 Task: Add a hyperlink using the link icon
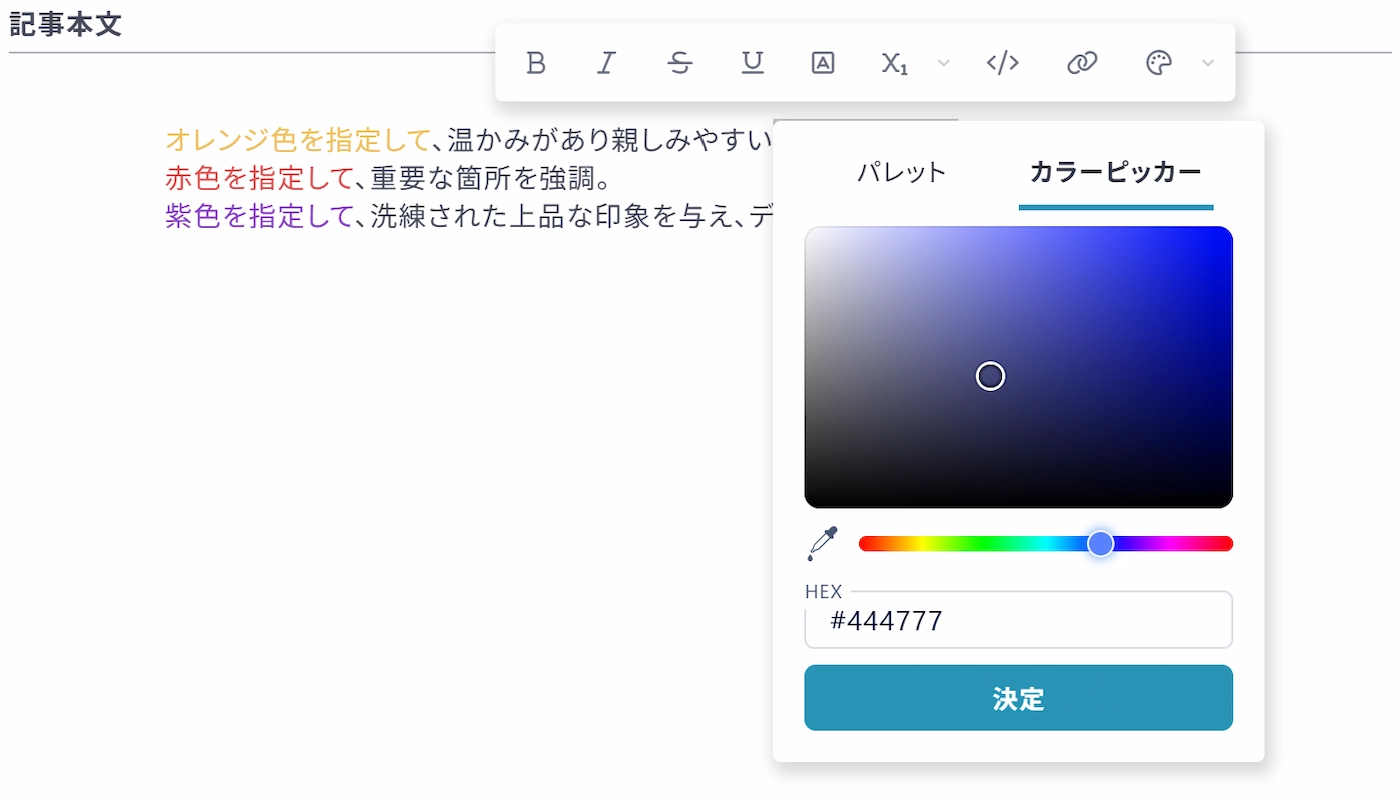(1082, 63)
